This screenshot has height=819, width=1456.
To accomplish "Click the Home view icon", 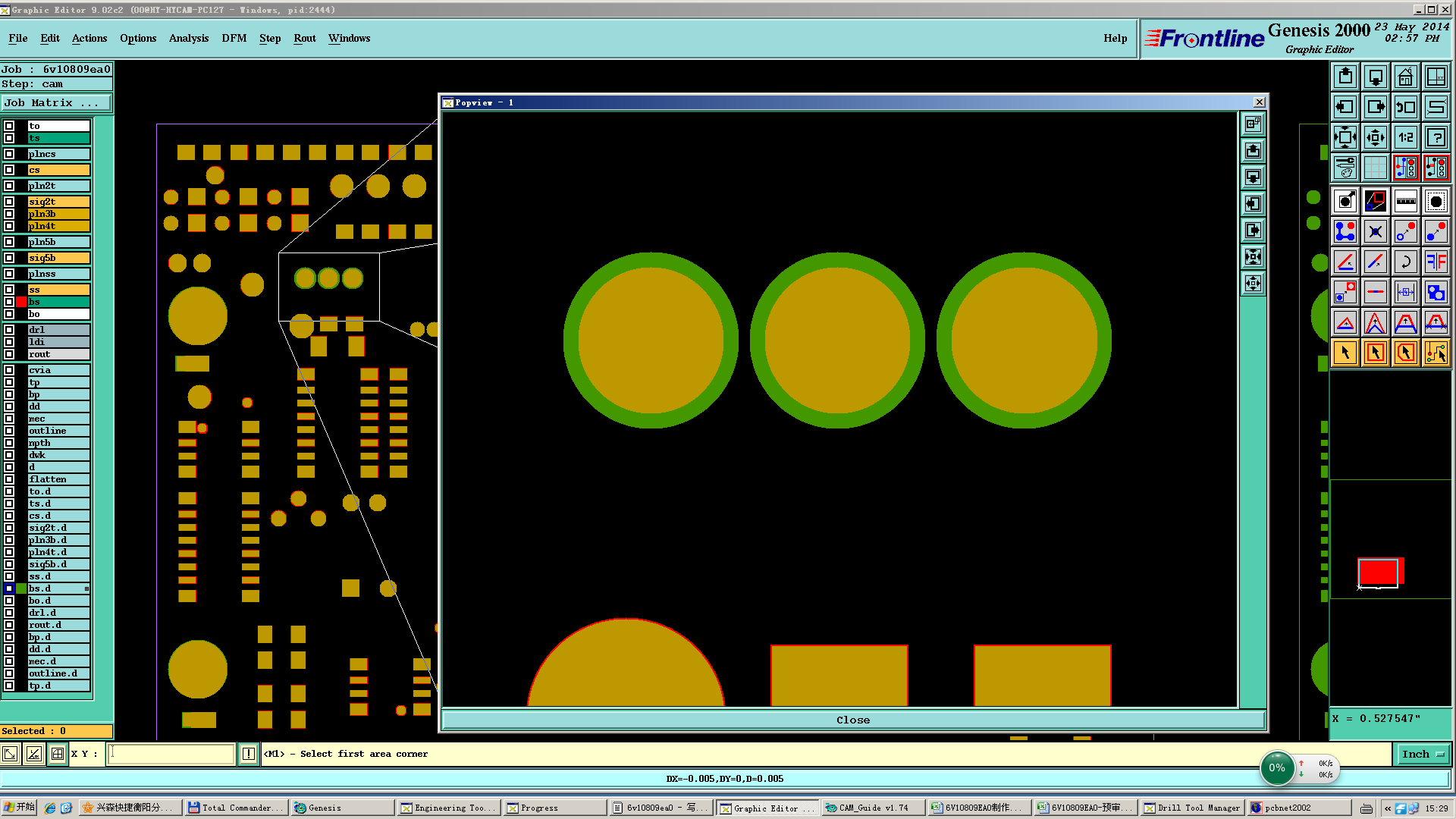I will tap(1405, 77).
